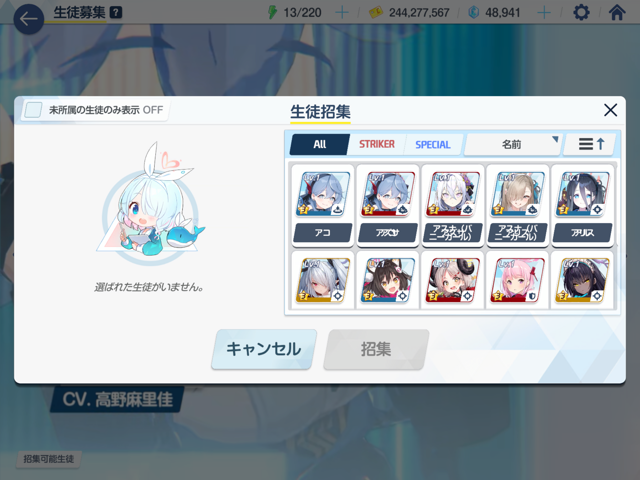Open the settings gear icon
Viewport: 640px width, 480px height.
pos(581,13)
